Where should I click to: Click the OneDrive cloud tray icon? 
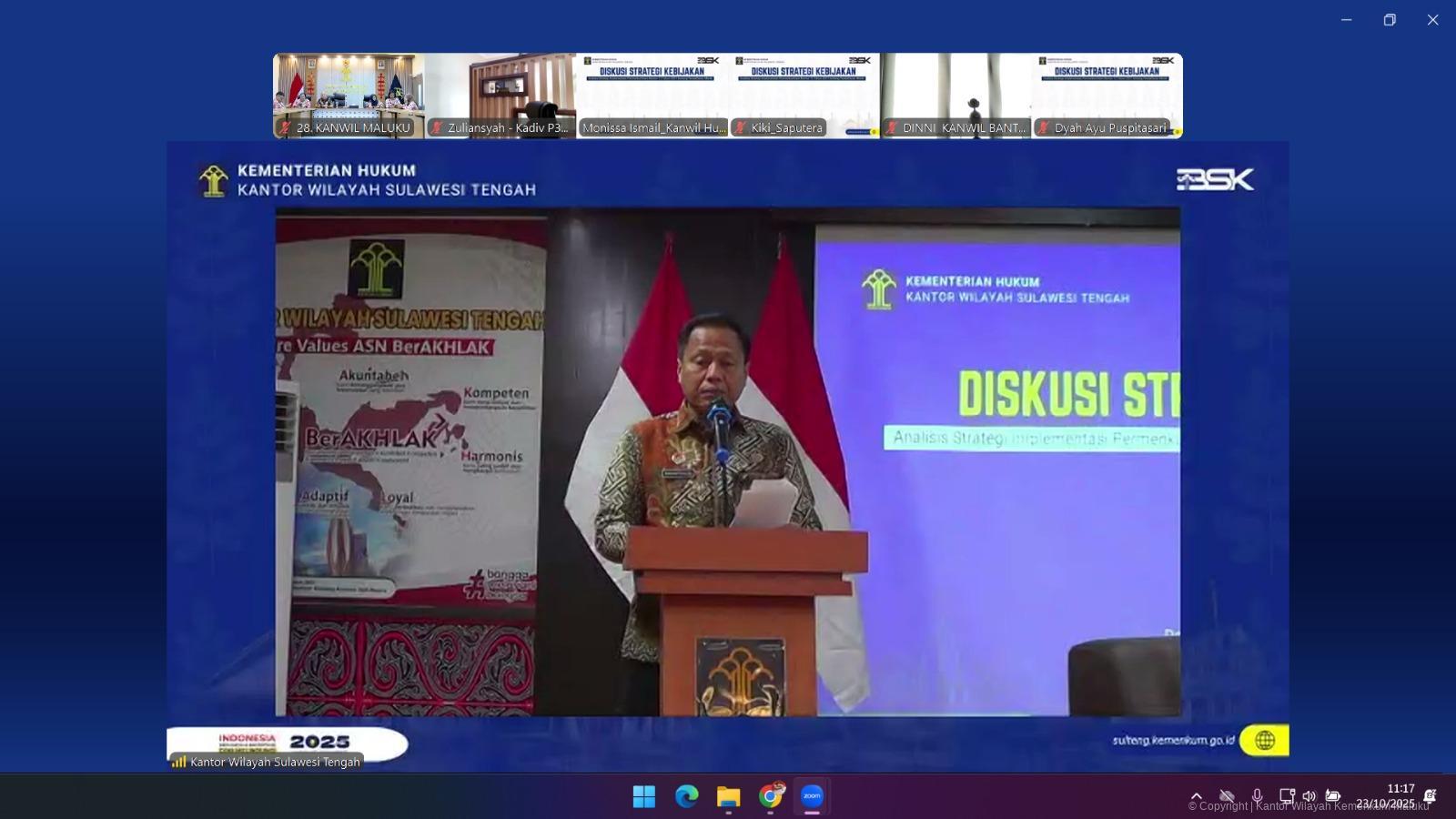tap(1227, 796)
